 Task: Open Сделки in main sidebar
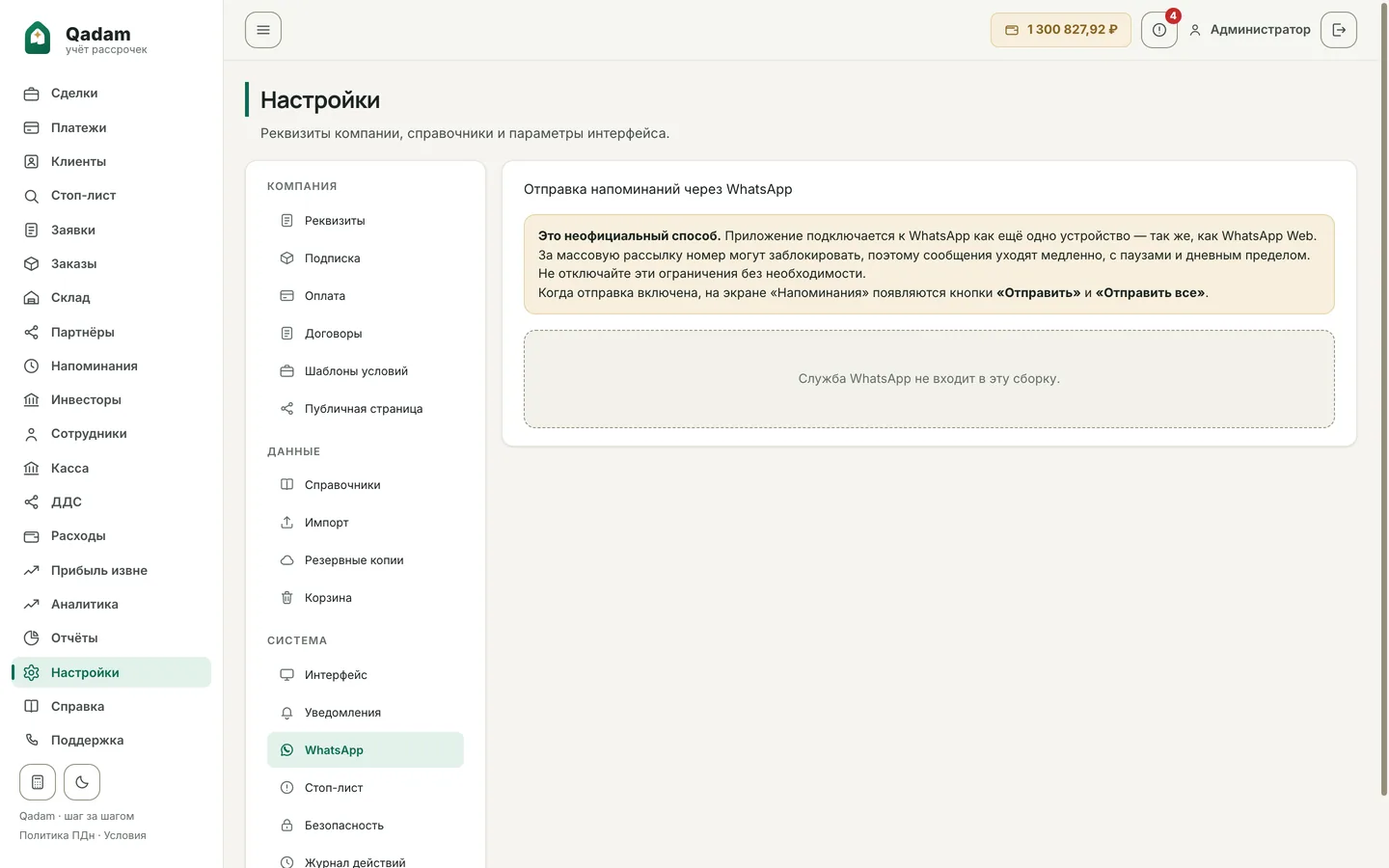[111, 94]
